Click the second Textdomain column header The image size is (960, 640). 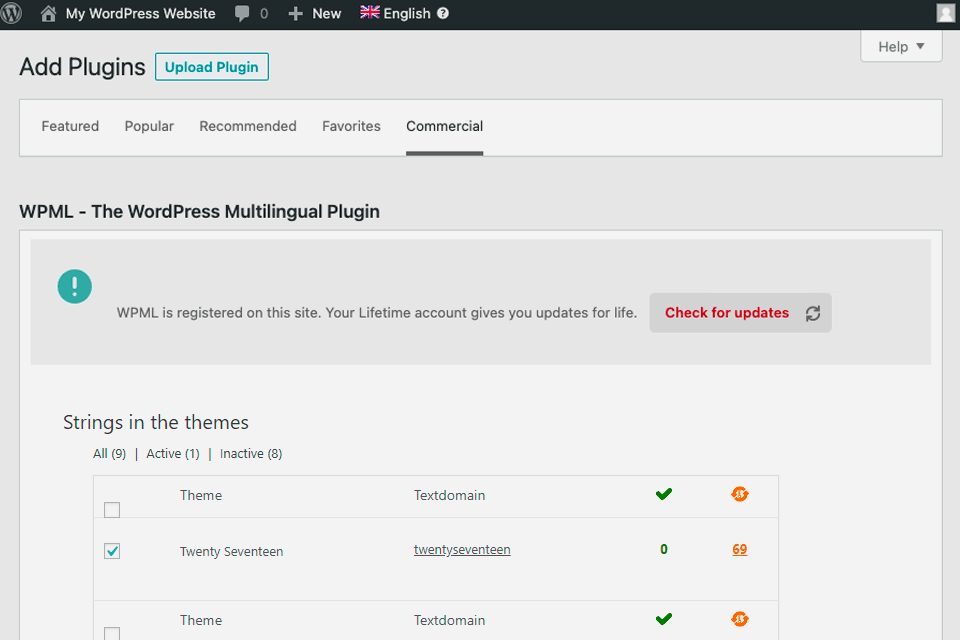point(449,620)
